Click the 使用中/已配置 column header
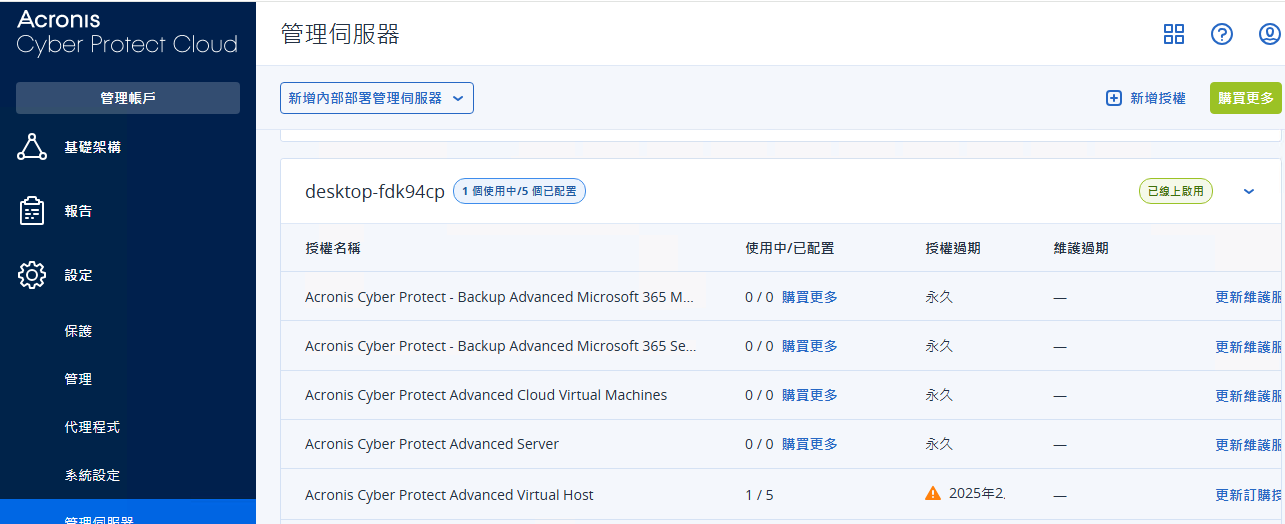This screenshot has width=1285, height=524. click(790, 248)
